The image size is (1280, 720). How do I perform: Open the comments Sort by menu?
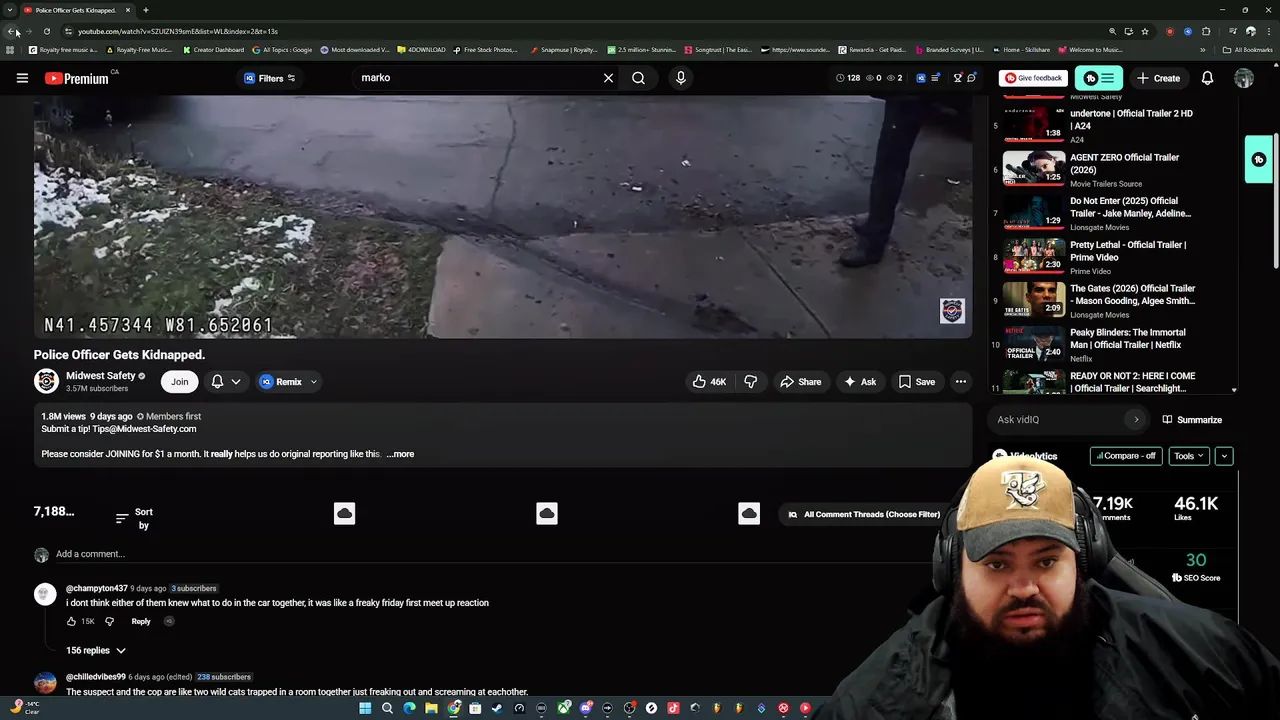pyautogui.click(x=134, y=518)
